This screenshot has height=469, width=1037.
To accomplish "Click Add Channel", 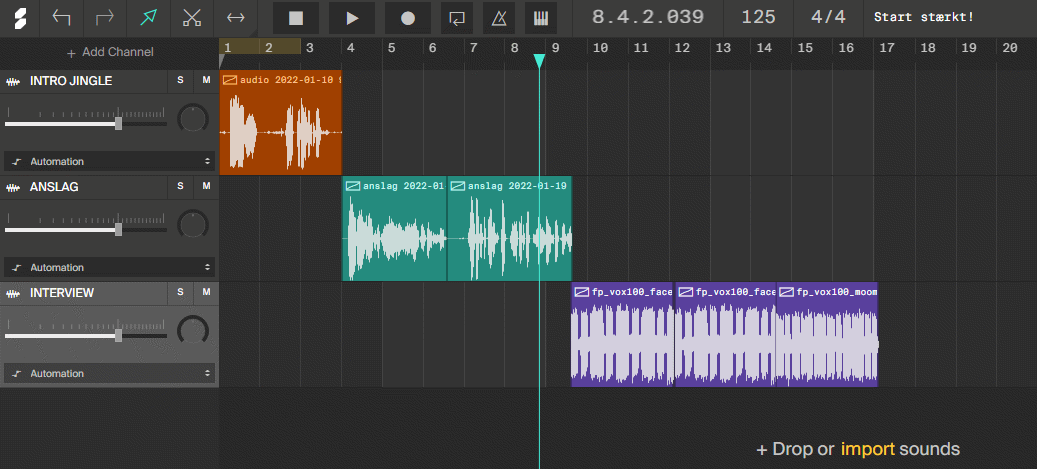I will (x=110, y=52).
